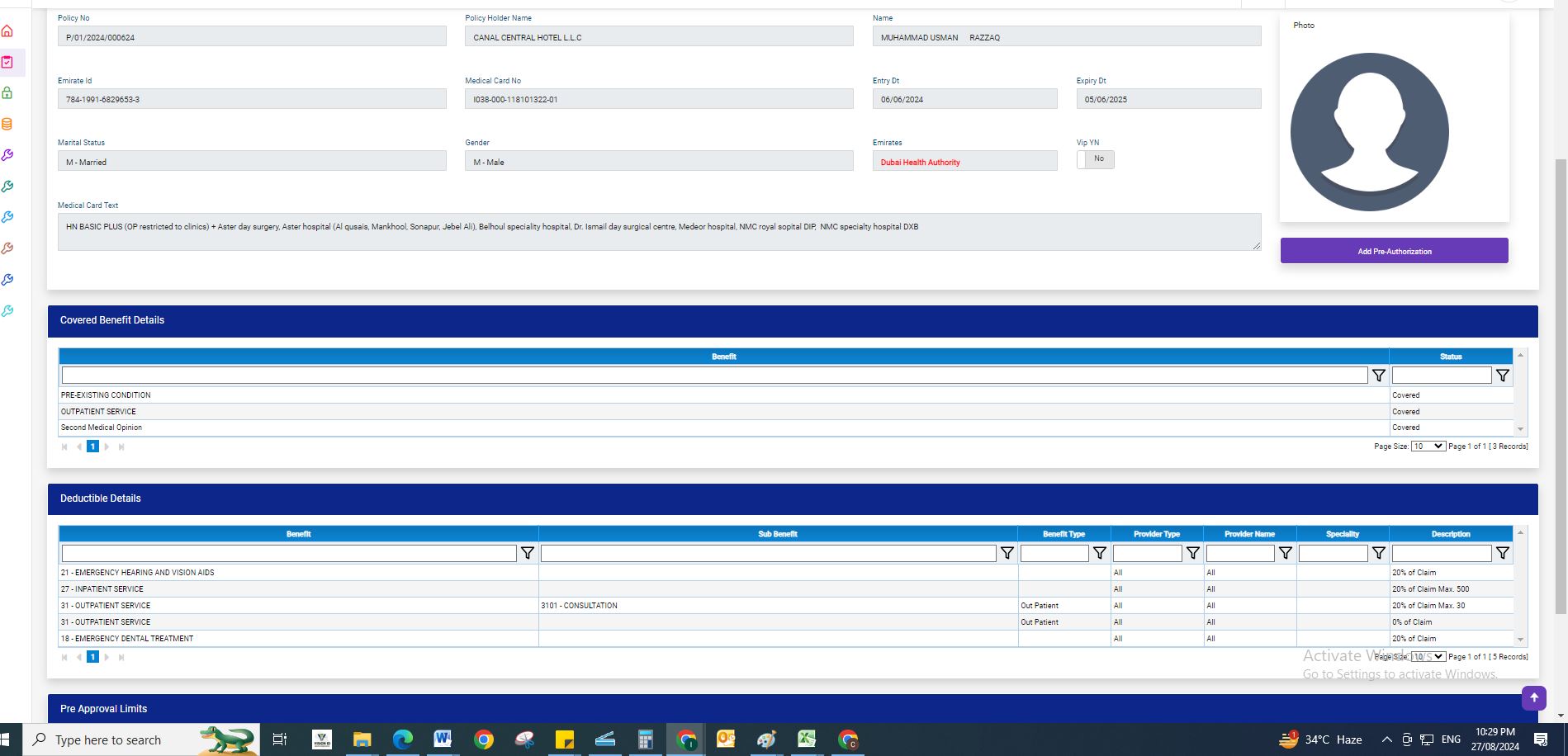Click the lock icon in left sidebar

[7, 93]
